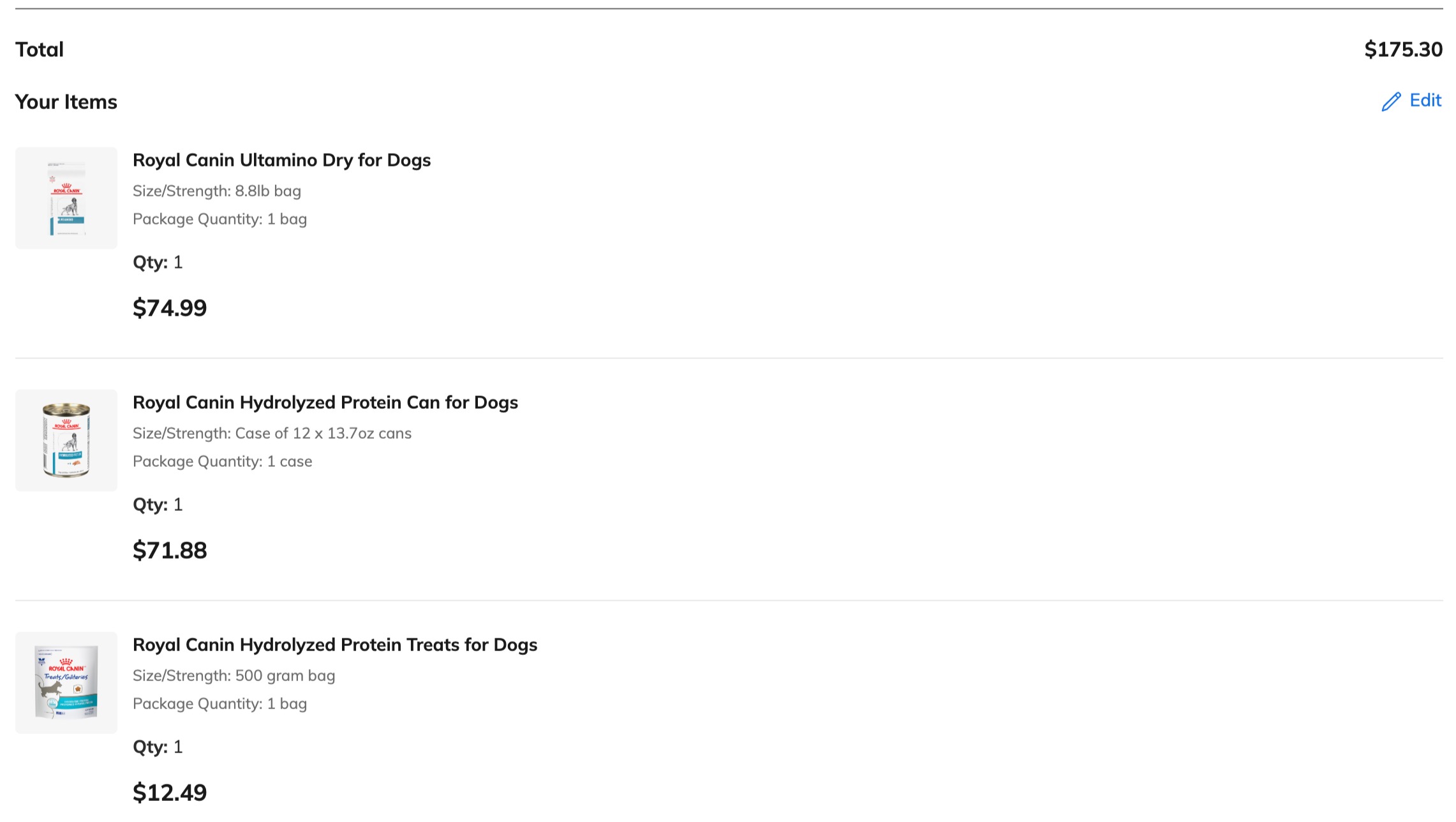
Task: Click the $71.88 price of canned food
Action: (170, 550)
